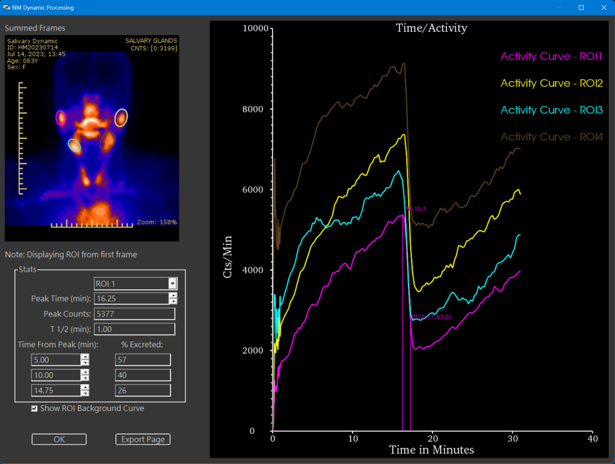Select the 10.00 time-from-peak input

56,375
